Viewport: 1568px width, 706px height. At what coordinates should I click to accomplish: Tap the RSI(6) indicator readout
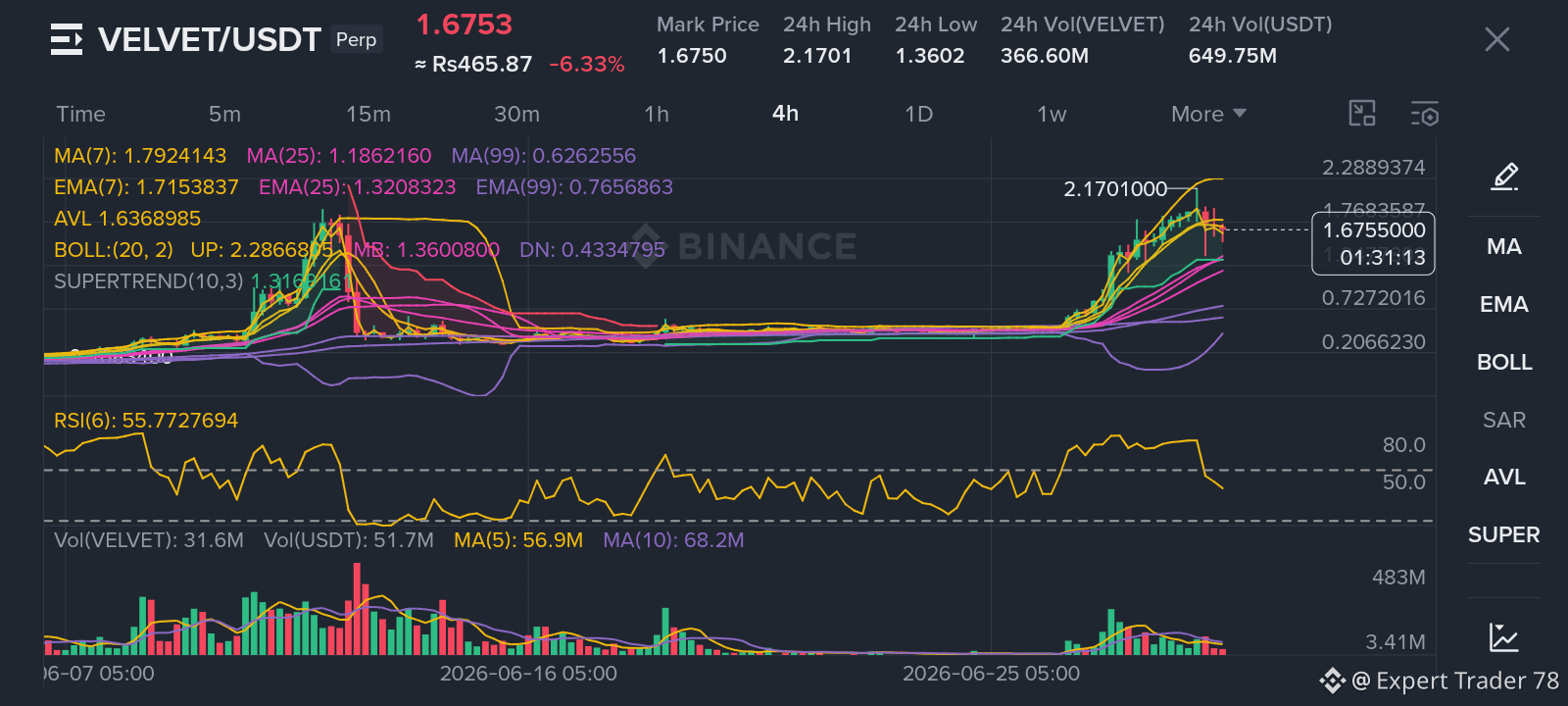[x=146, y=421]
